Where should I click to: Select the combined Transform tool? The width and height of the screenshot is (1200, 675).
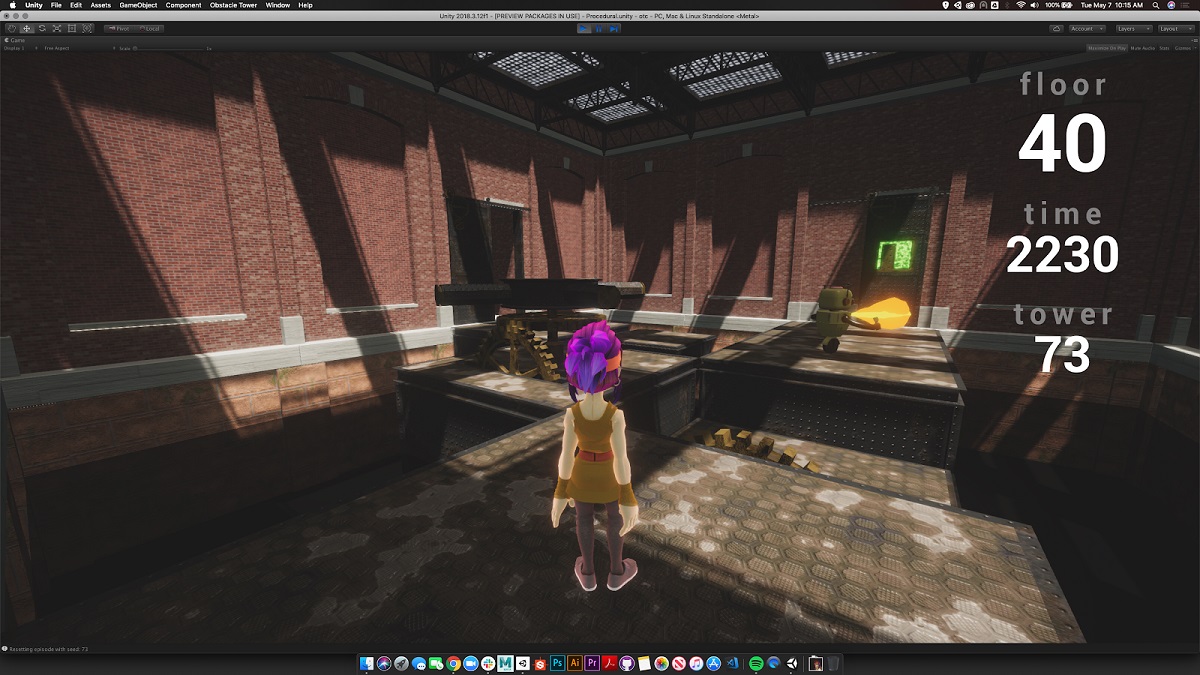click(87, 28)
